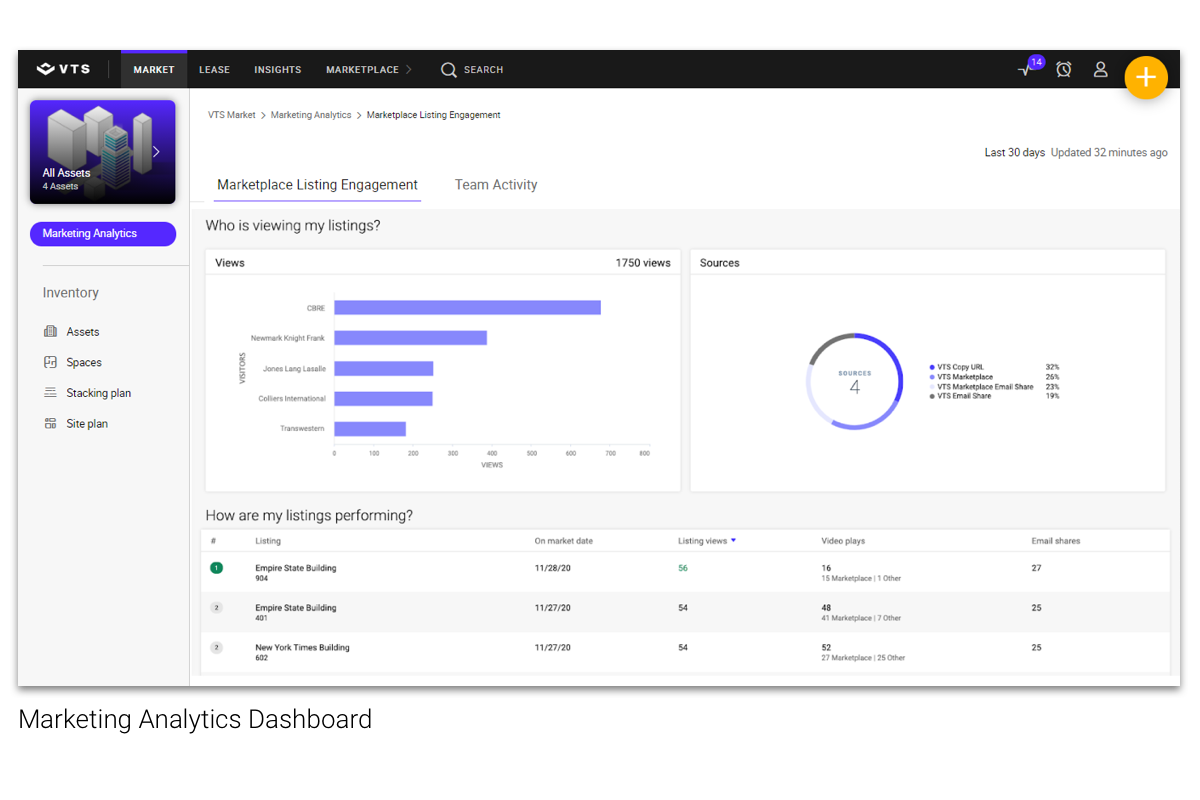Image resolution: width=1200 pixels, height=800 pixels.
Task: Click the Sources panel title
Action: tap(720, 263)
